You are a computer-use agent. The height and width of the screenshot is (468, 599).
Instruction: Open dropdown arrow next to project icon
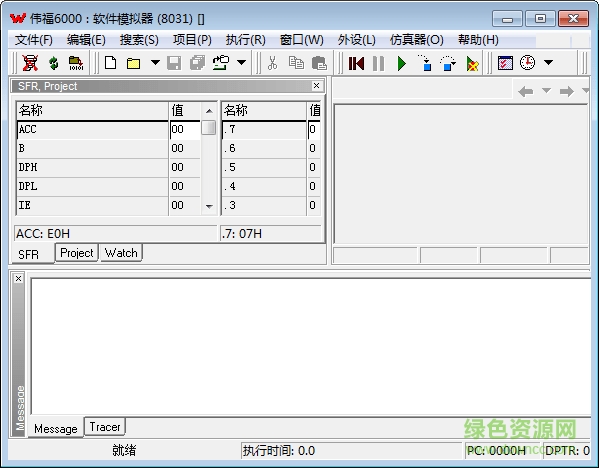click(241, 62)
